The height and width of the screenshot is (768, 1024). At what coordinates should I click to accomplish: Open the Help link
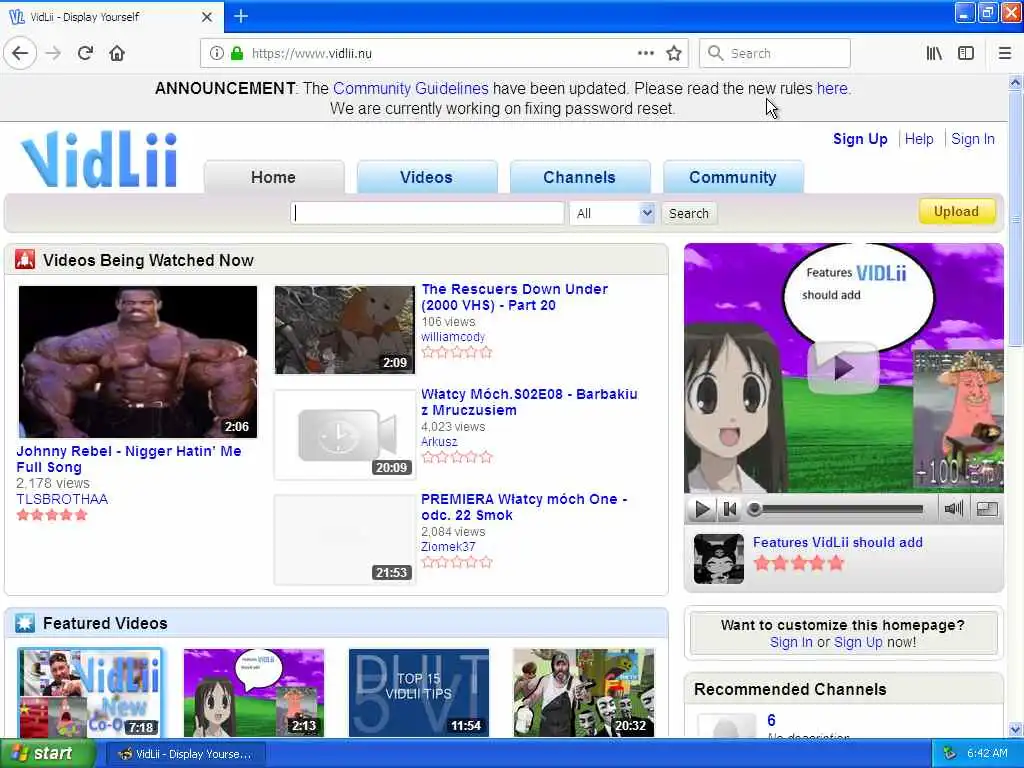coord(919,139)
